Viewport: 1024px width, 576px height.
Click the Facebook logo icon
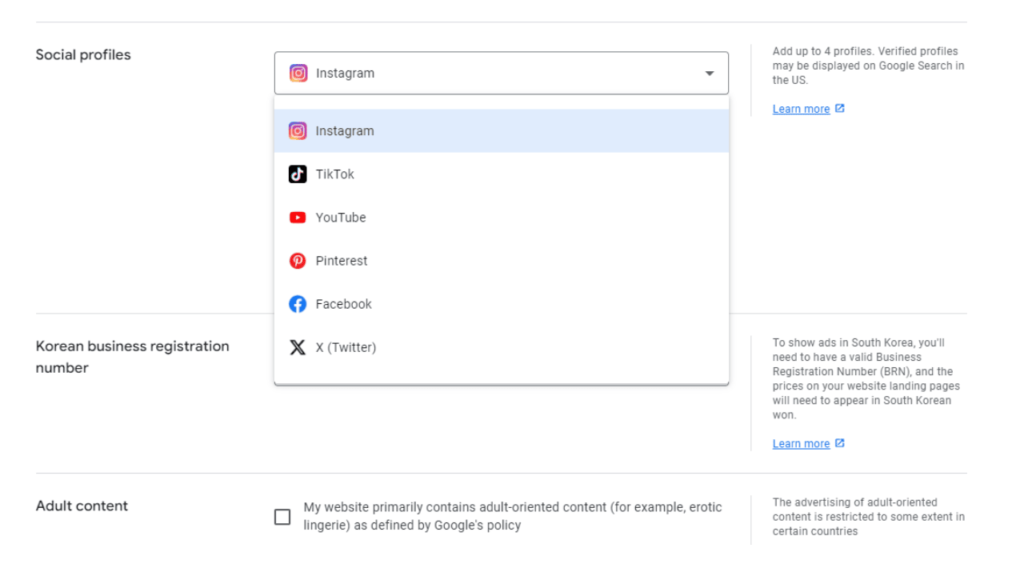click(x=297, y=304)
